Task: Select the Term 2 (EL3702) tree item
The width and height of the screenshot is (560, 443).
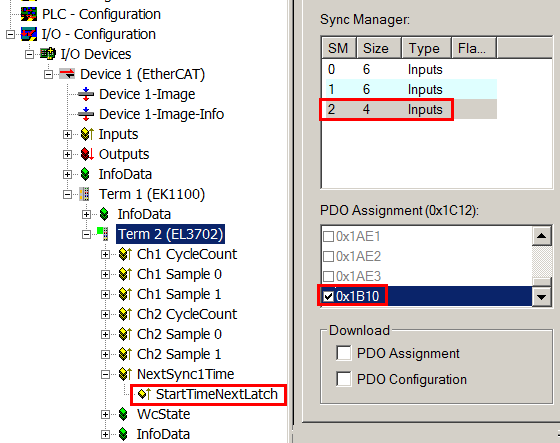Action: (x=171, y=234)
